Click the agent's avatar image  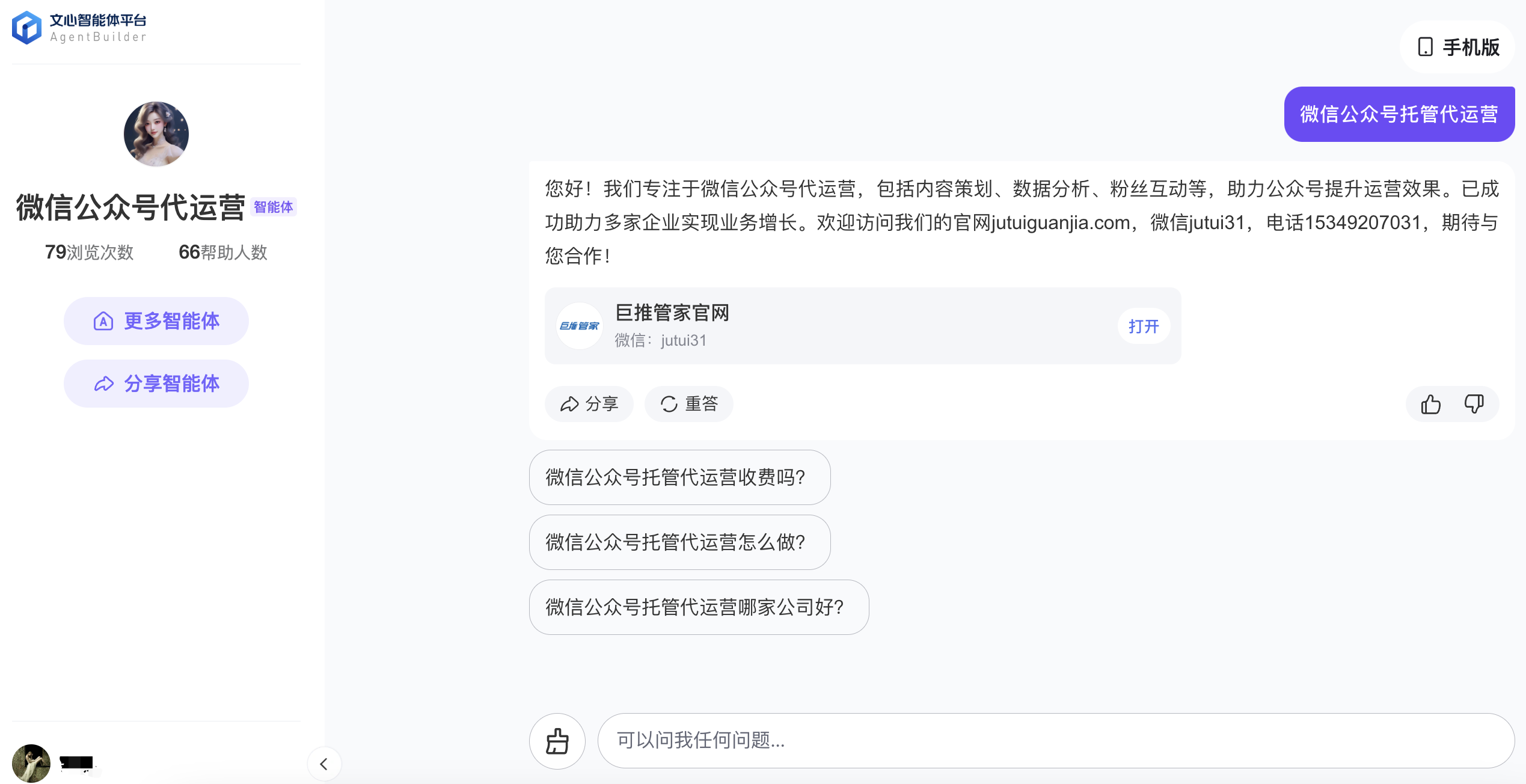click(156, 133)
